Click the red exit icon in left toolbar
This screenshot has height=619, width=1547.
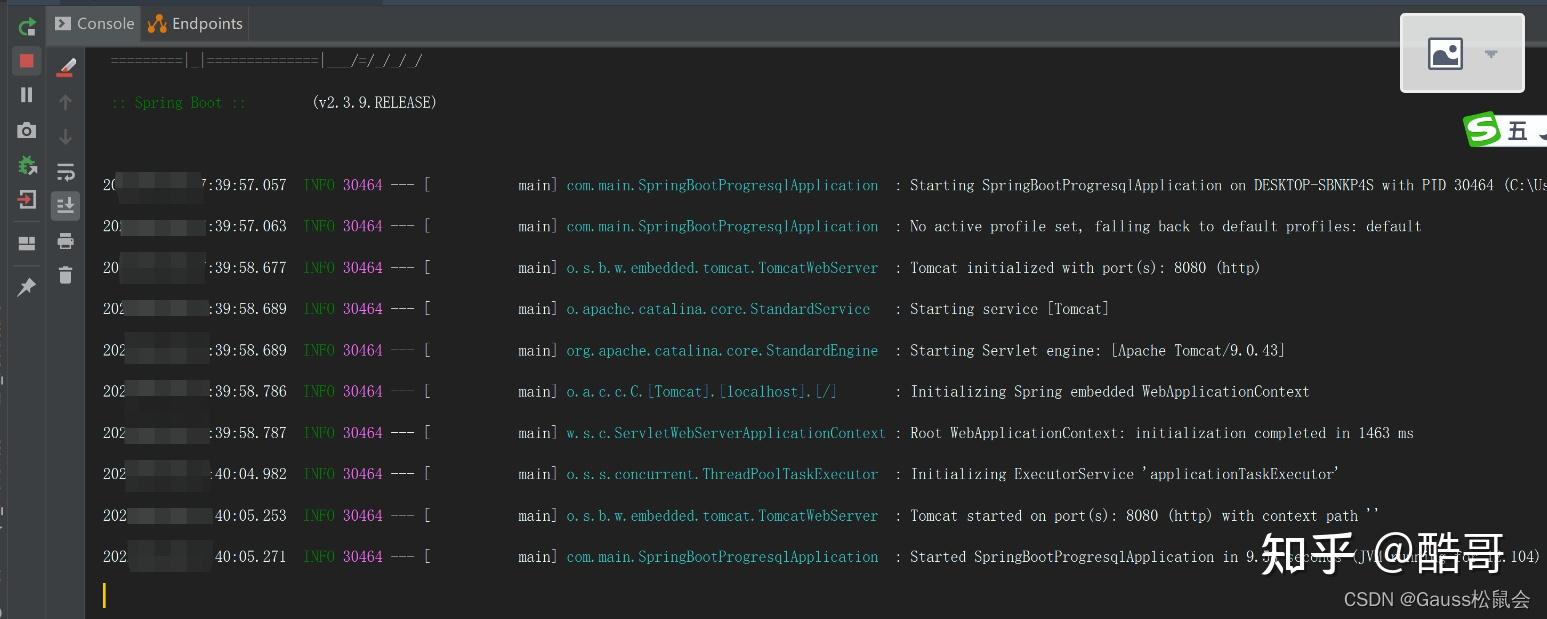coord(27,199)
